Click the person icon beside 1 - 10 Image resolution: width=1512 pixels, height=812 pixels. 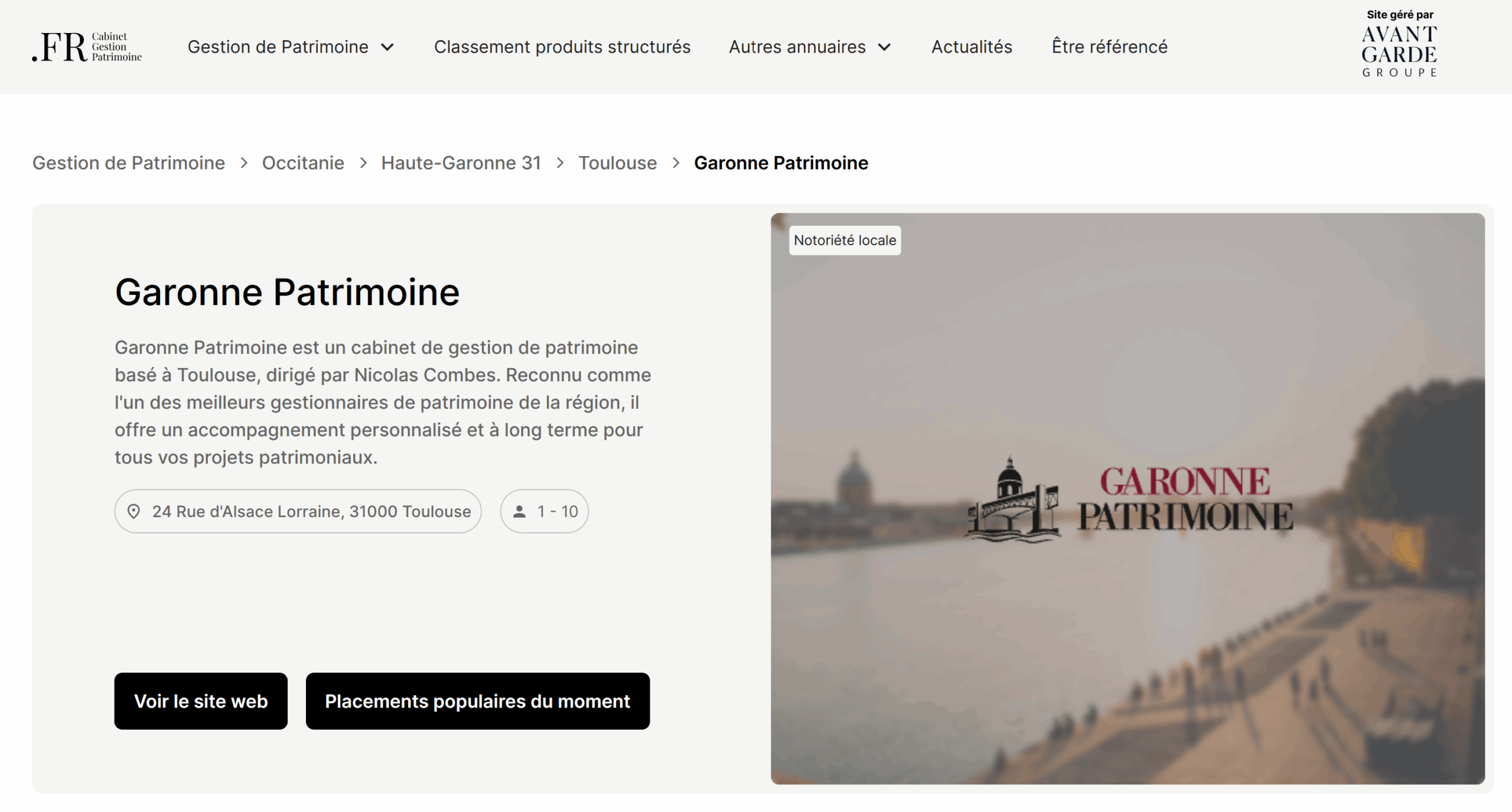tap(519, 511)
